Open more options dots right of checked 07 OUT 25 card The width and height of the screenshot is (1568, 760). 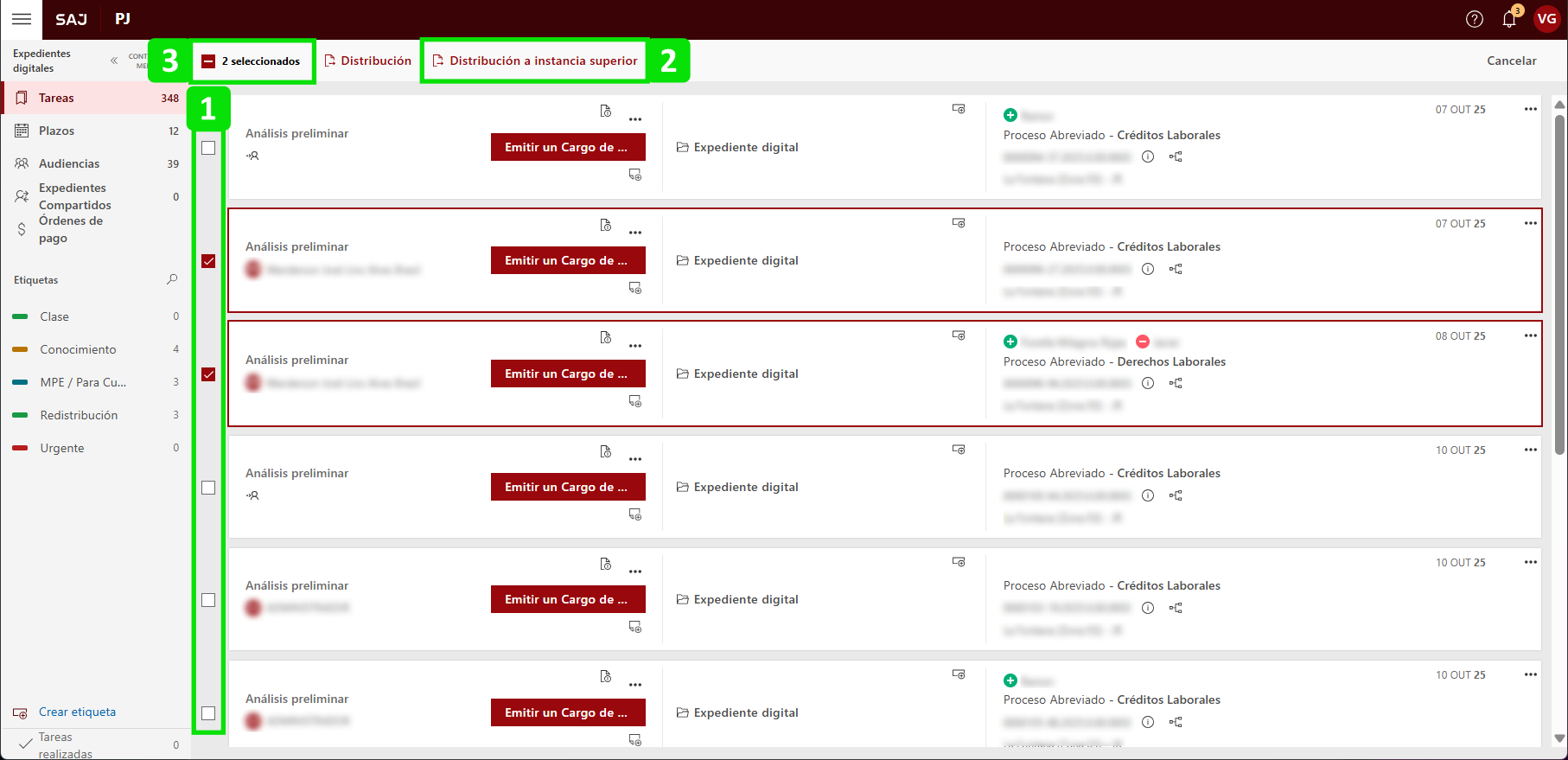[1531, 223]
